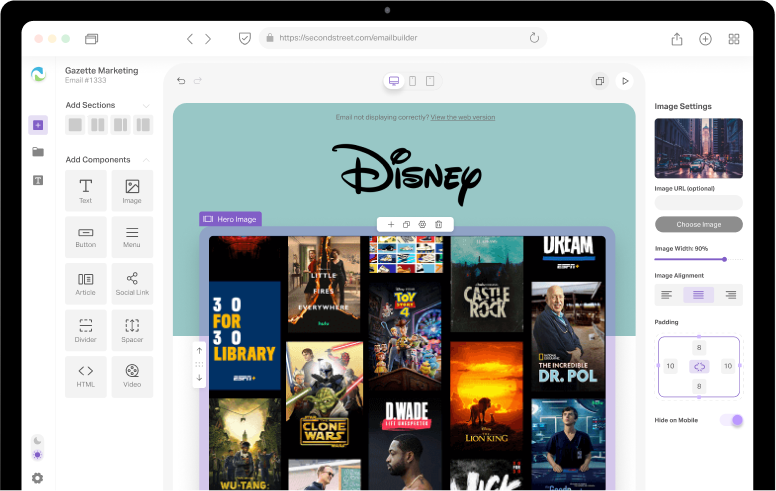776x491 pixels.
Task: Click the browser reload icon
Action: point(534,38)
